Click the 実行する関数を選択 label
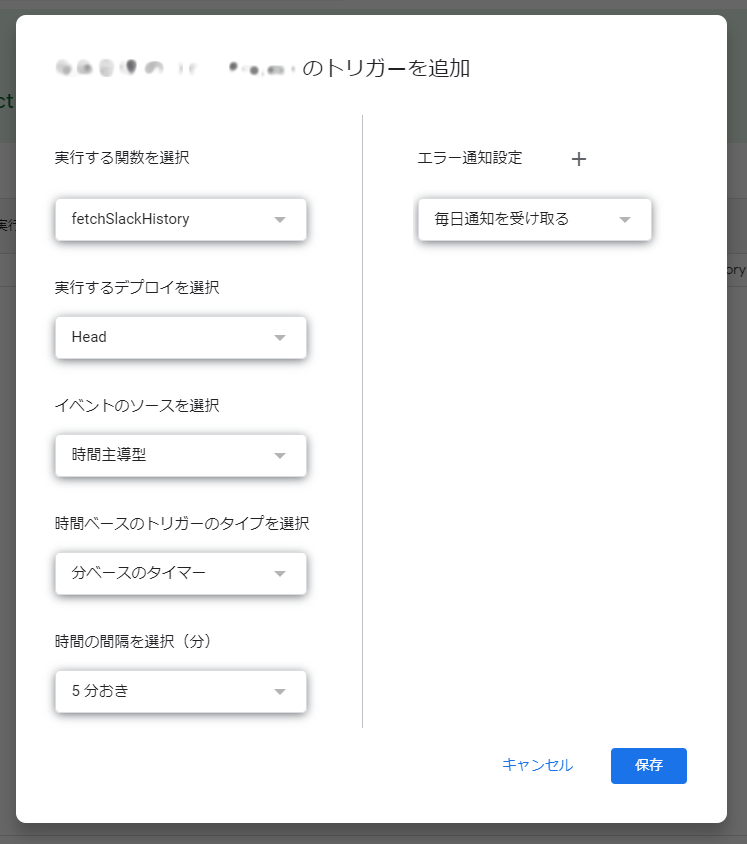Image resolution: width=747 pixels, height=844 pixels. (122, 158)
